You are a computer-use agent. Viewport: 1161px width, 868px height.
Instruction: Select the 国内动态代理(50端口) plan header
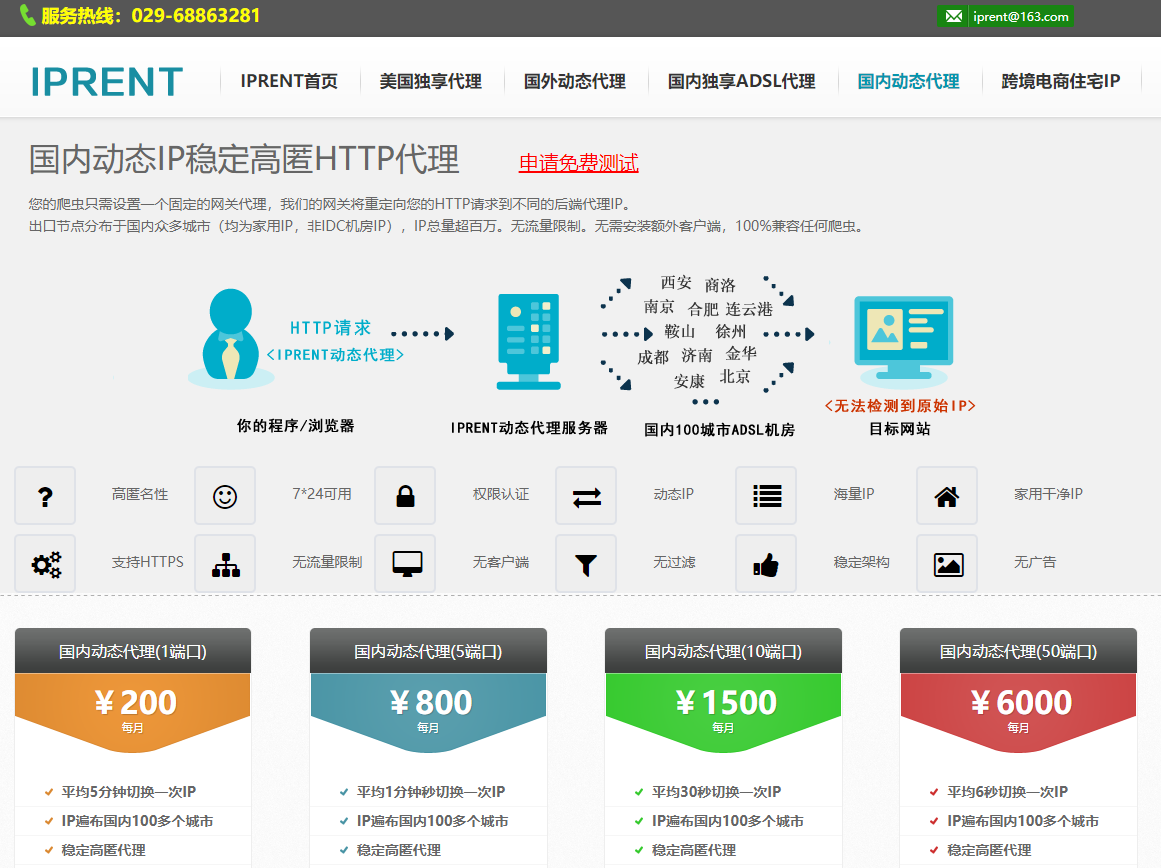[1018, 651]
